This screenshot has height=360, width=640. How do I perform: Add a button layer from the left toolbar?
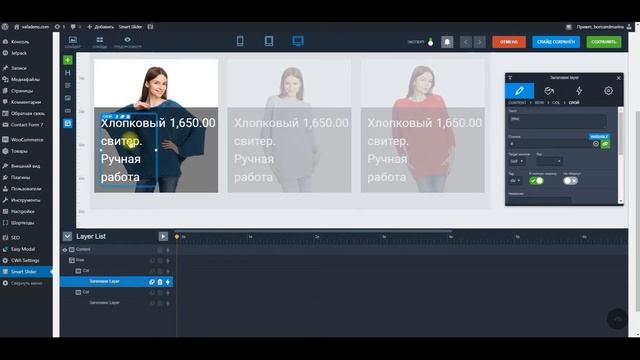[x=68, y=111]
